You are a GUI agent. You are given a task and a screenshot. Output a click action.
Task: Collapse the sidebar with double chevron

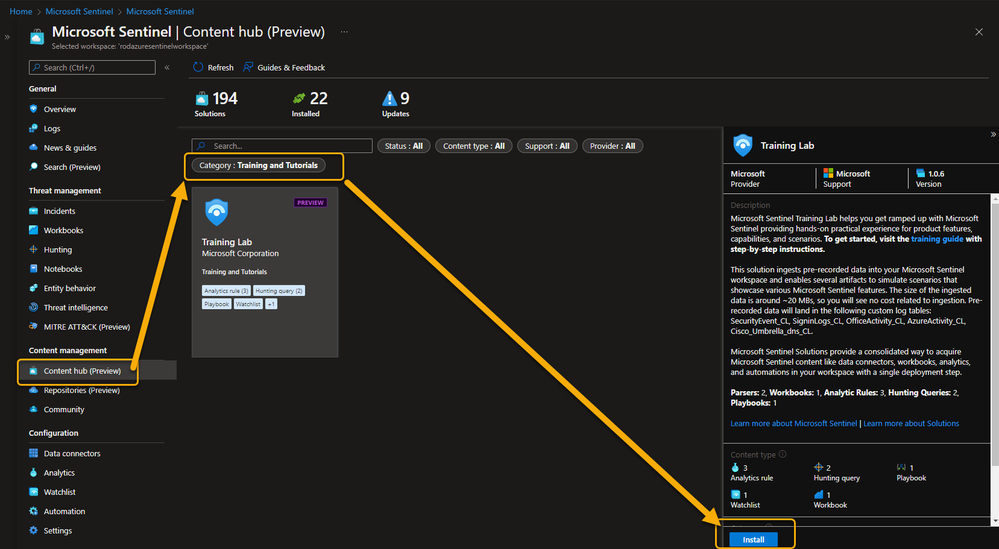coord(167,67)
